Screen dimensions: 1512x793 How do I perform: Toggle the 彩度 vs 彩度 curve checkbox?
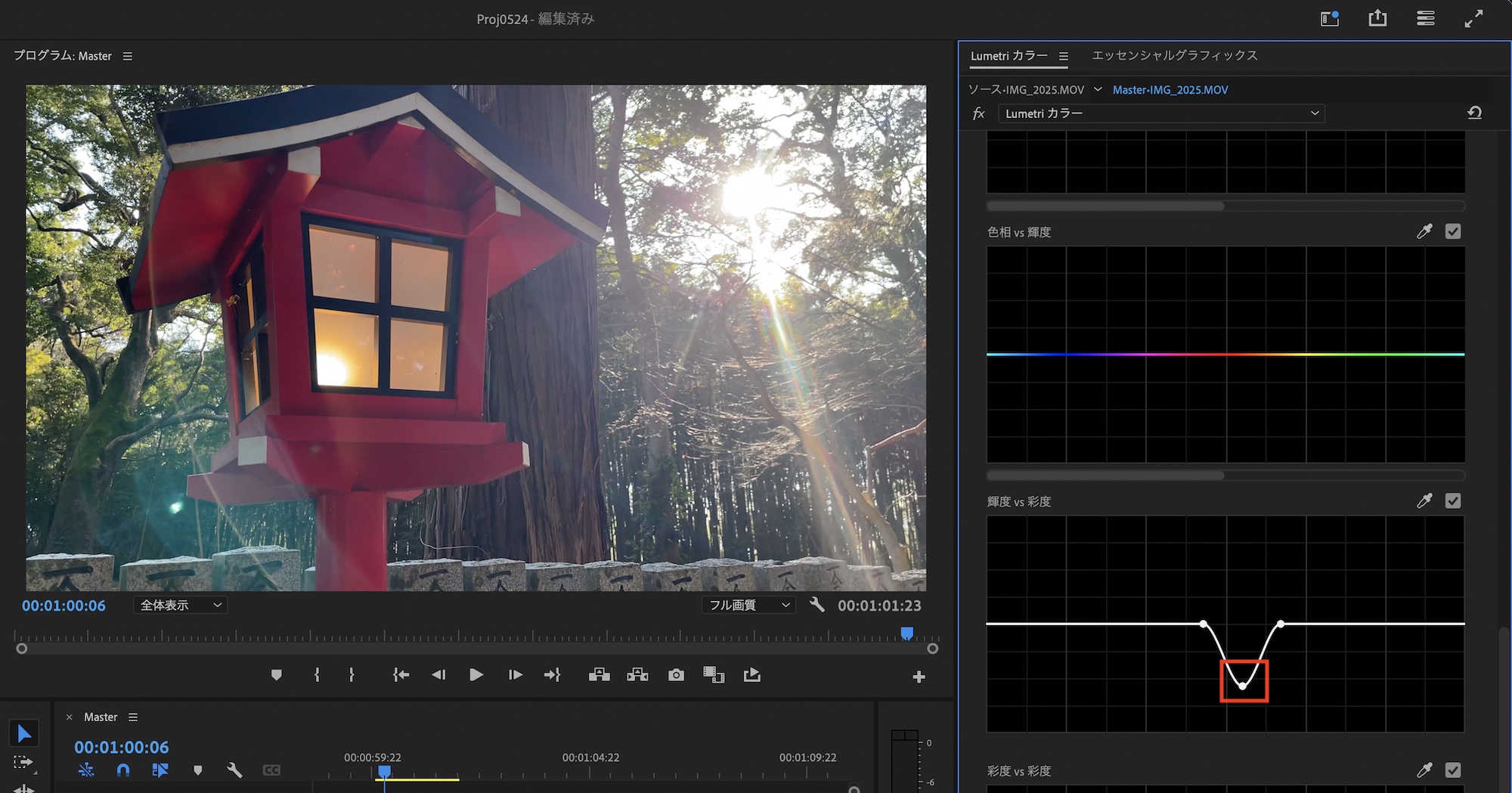tap(1453, 770)
